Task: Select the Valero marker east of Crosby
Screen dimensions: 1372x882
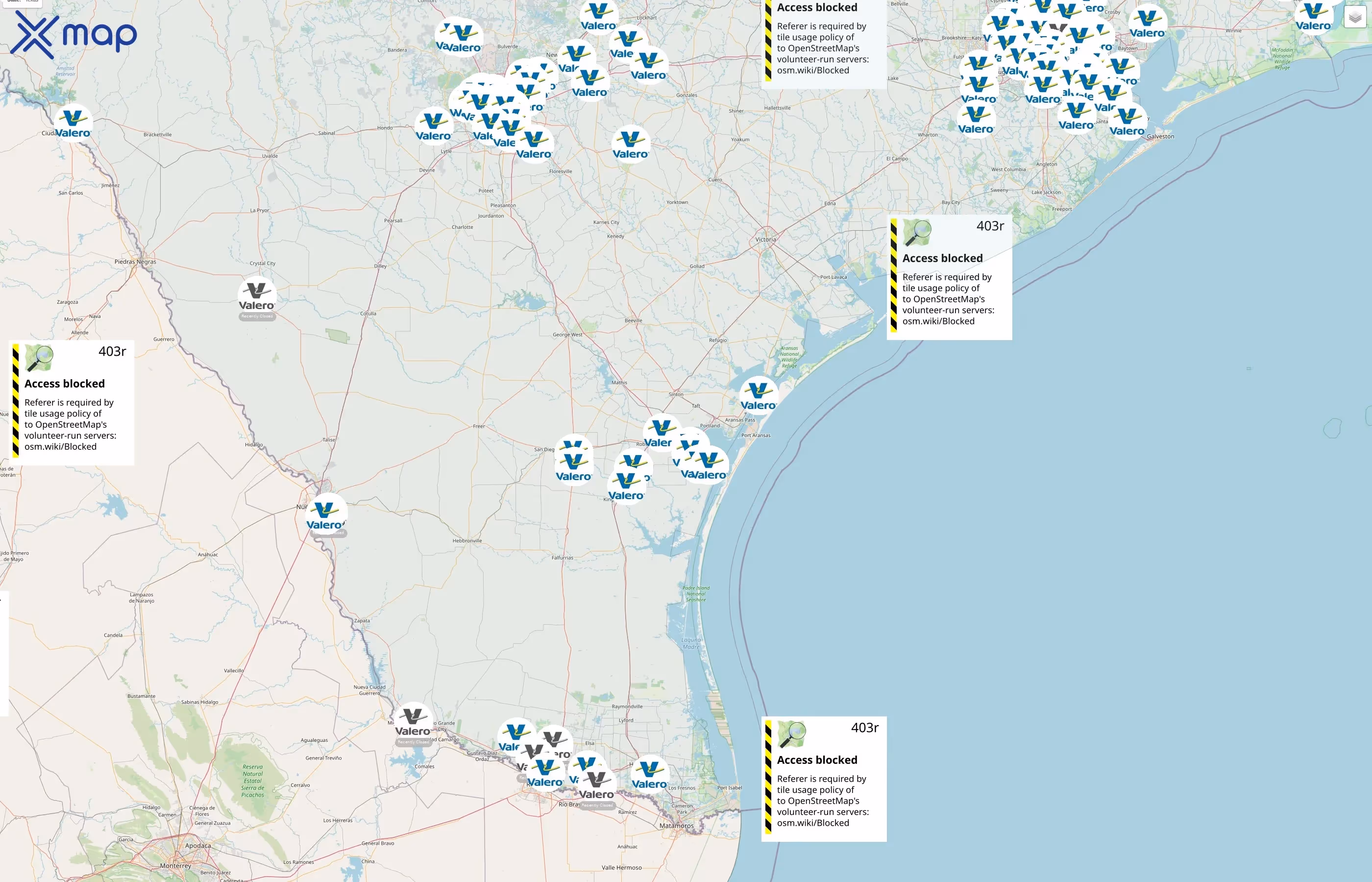Action: pos(1148,24)
